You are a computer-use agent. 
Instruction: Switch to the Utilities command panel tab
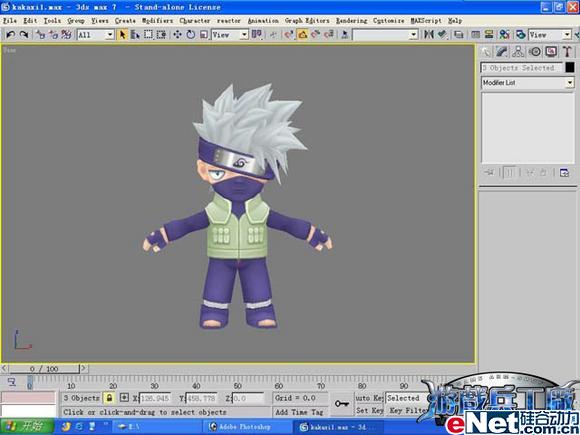(567, 52)
